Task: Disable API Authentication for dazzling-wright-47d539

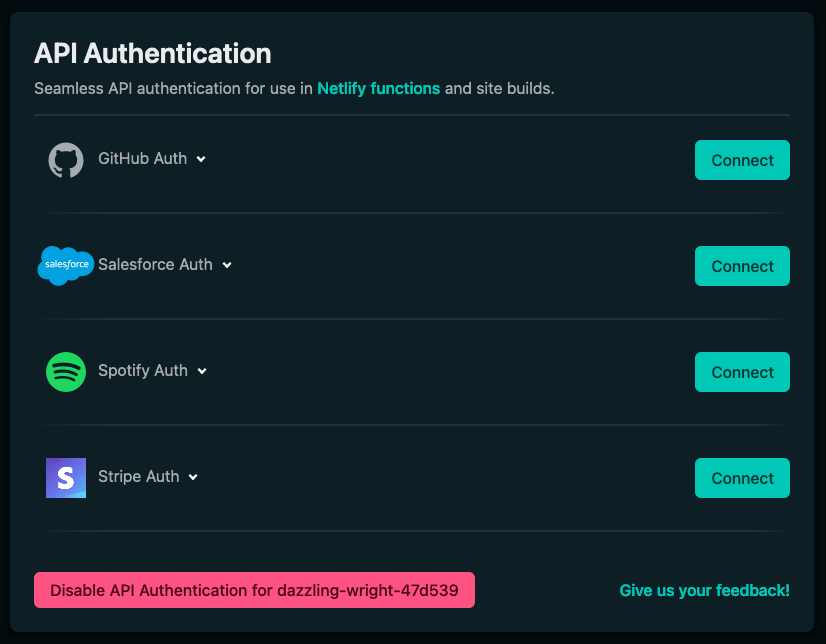Action: pyautogui.click(x=254, y=590)
